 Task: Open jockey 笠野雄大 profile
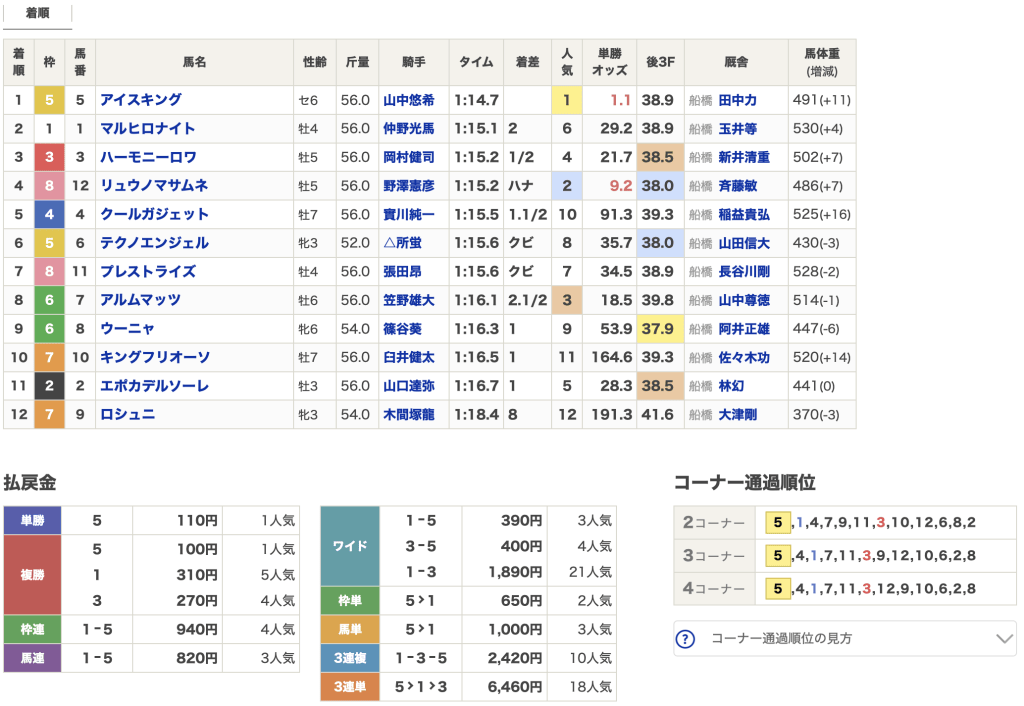coord(409,300)
